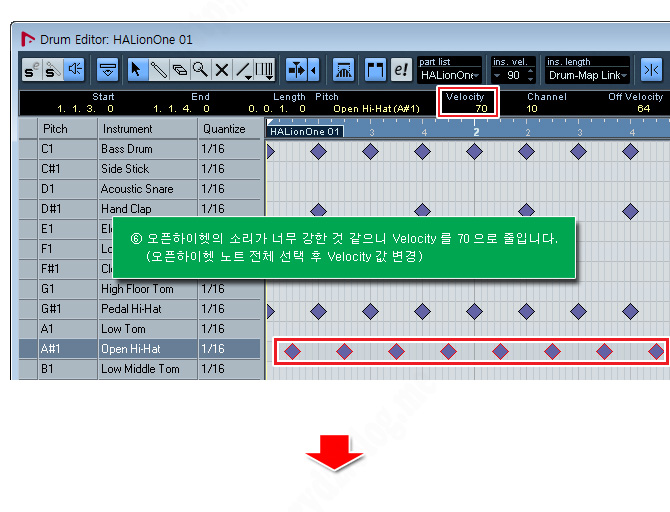Click the first full Bass Drum note diamond
This screenshot has height=512, width=670.
318,151
